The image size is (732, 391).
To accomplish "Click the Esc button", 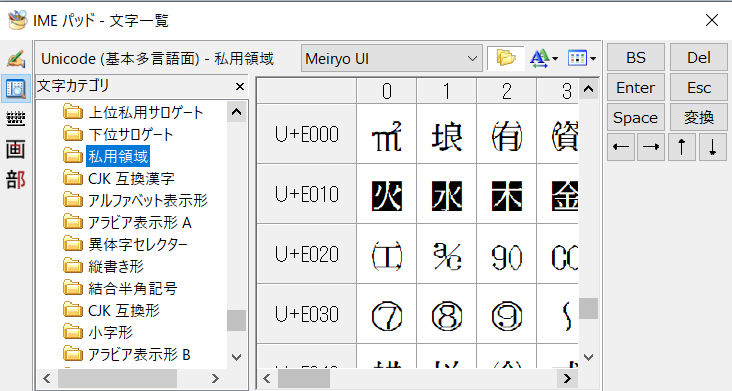I will coord(699,87).
